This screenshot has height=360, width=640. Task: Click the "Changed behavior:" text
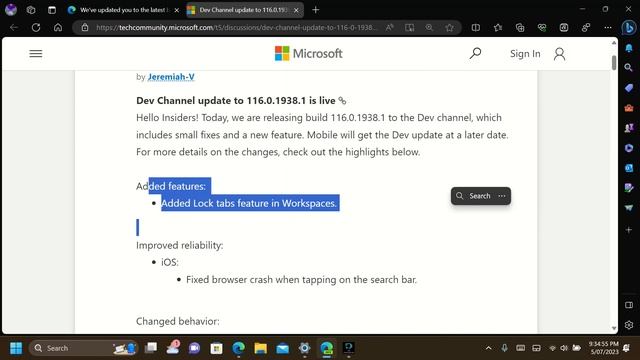[178, 321]
